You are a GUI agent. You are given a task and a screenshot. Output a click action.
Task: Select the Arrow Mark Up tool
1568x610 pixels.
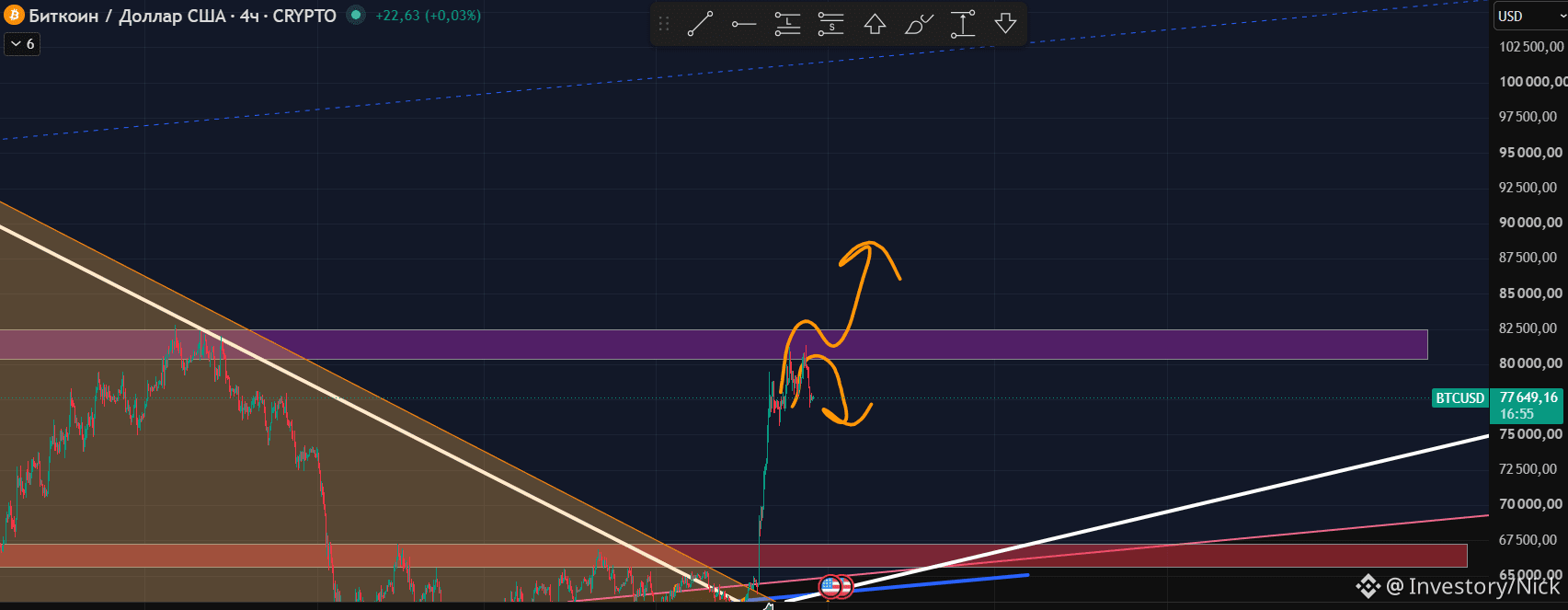[x=875, y=24]
